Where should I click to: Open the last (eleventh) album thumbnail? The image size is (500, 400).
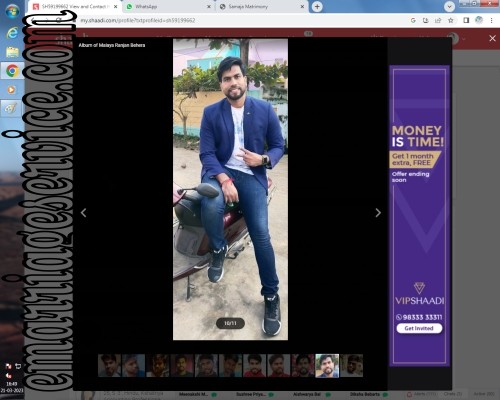click(x=351, y=366)
